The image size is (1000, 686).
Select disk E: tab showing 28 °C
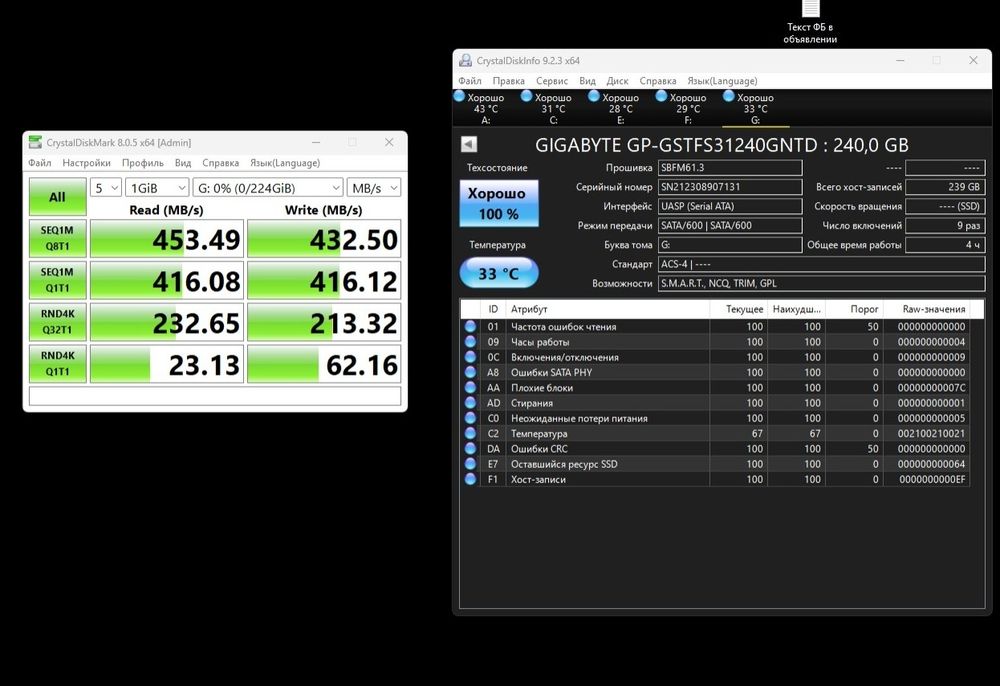tap(621, 108)
